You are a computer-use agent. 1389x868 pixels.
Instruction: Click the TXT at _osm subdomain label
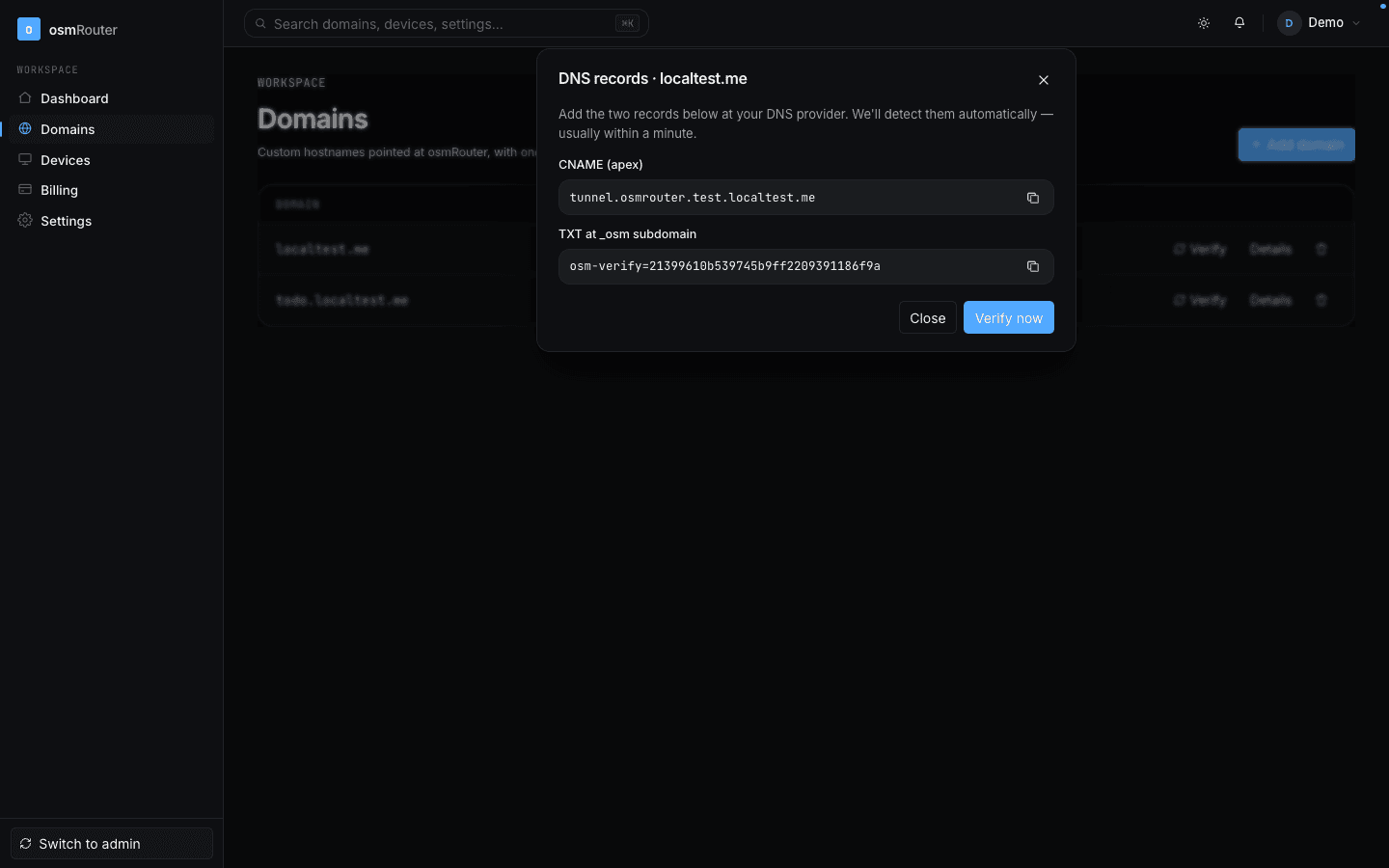627,233
